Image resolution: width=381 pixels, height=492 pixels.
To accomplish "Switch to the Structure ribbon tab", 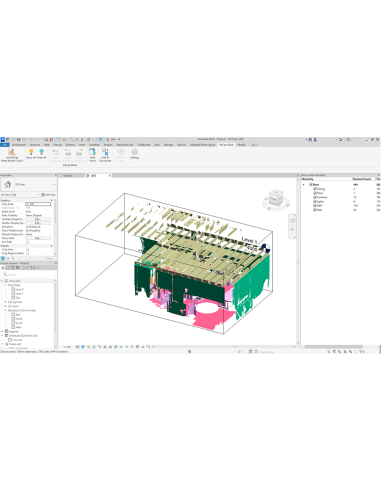I will pyautogui.click(x=35, y=145).
